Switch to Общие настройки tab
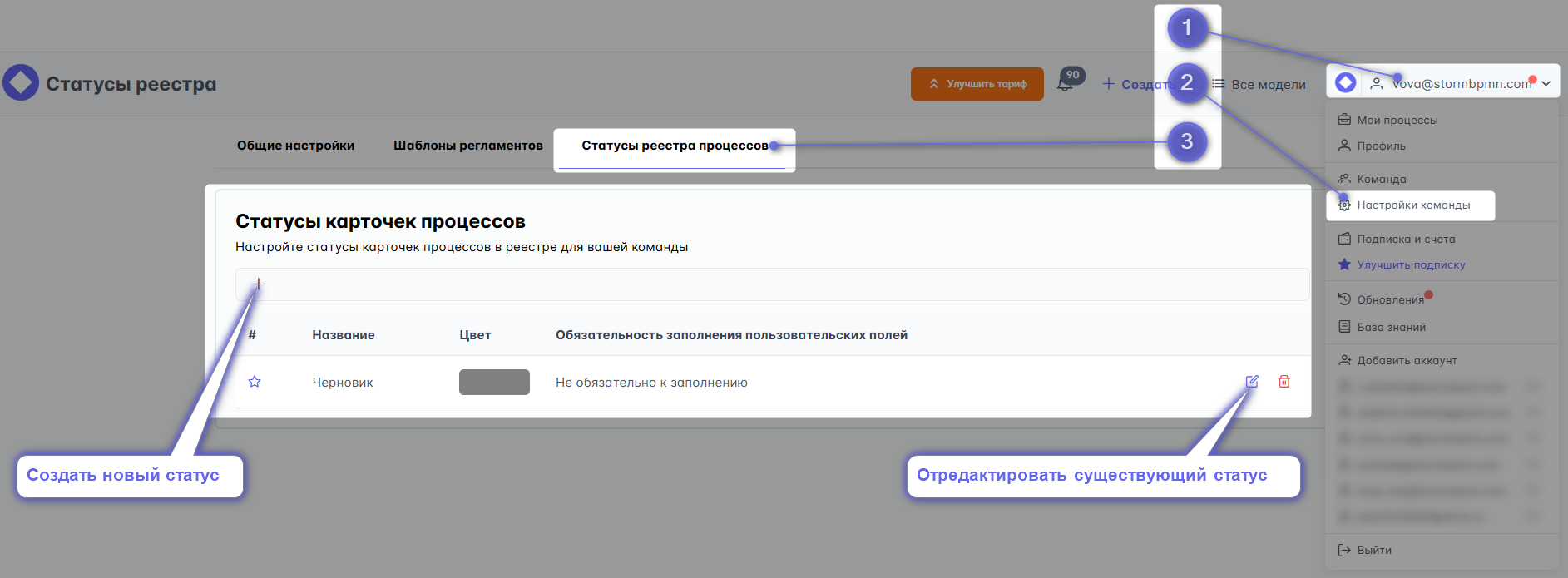The height and width of the screenshot is (578, 1568). point(295,146)
